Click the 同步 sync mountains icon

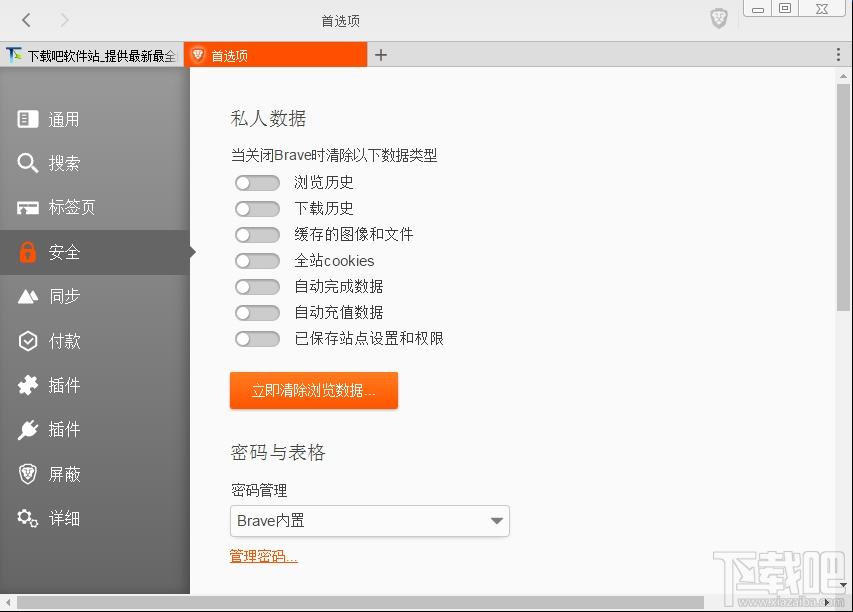pyautogui.click(x=28, y=296)
